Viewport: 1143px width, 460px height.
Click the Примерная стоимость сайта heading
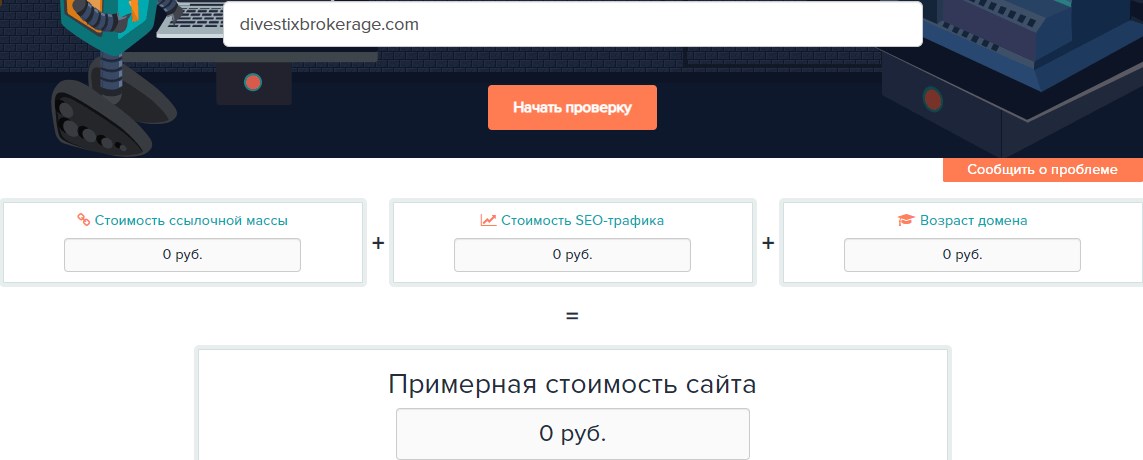point(572,384)
